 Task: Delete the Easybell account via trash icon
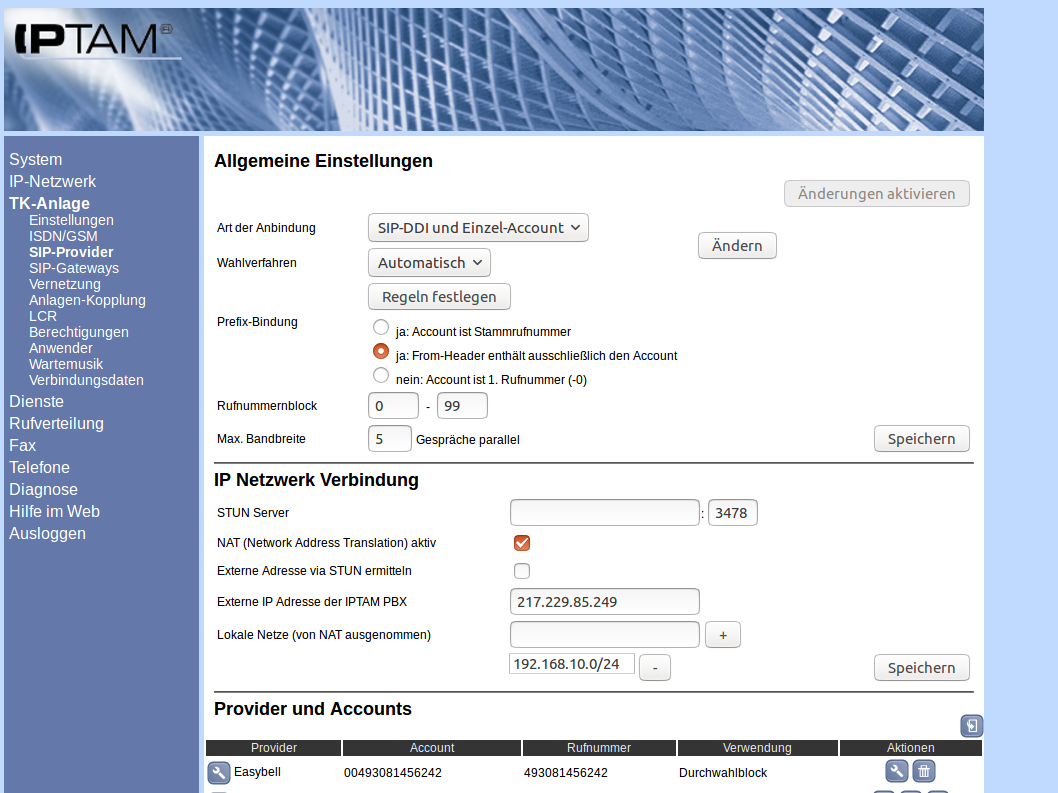click(924, 771)
